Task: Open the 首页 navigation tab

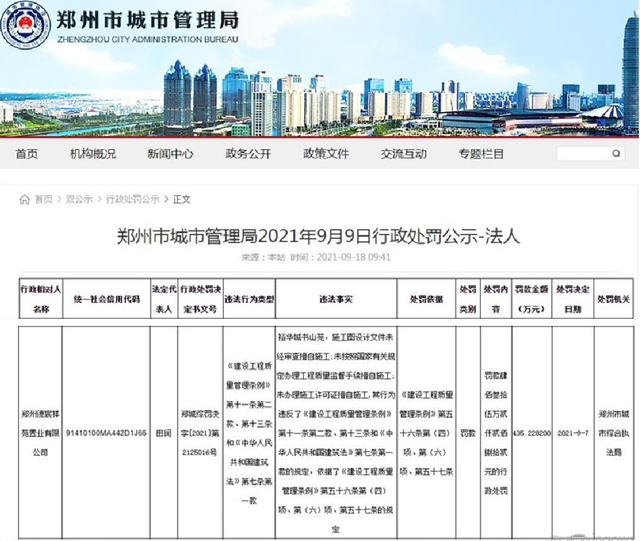Action: tap(27, 154)
